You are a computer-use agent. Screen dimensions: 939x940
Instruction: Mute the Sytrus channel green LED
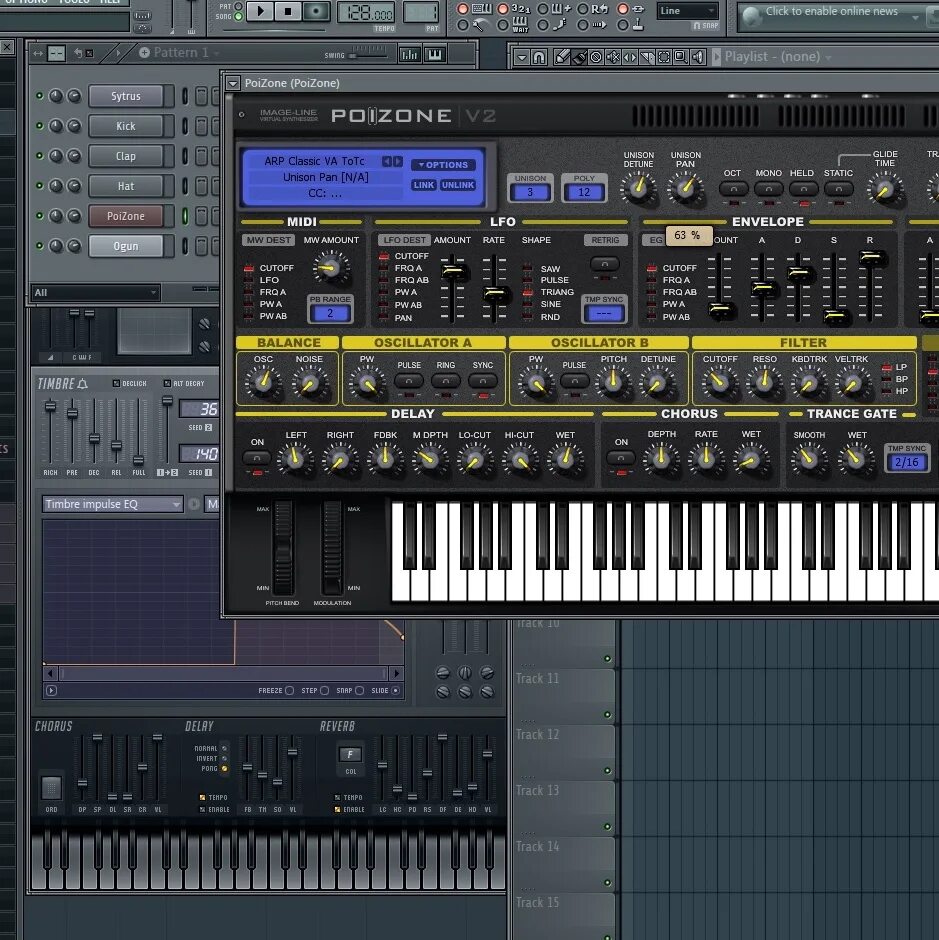40,96
